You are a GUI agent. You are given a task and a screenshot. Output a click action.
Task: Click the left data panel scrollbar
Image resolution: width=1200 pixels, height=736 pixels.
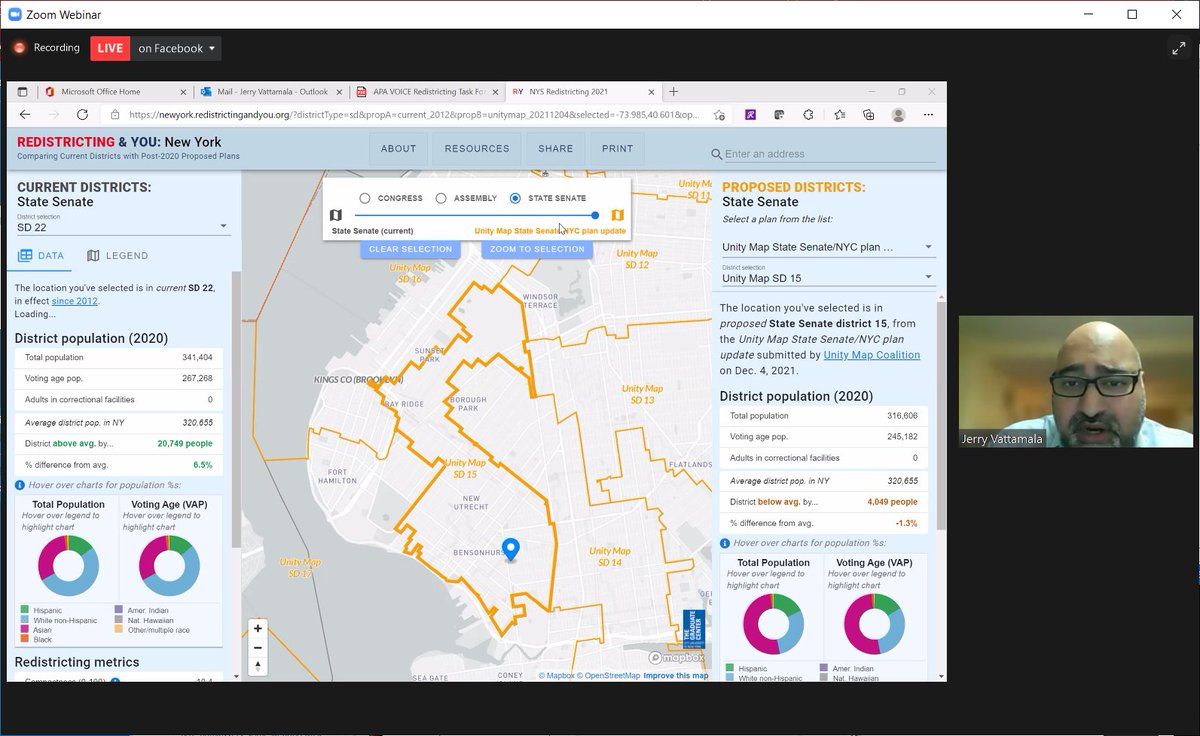pyautogui.click(x=236, y=410)
